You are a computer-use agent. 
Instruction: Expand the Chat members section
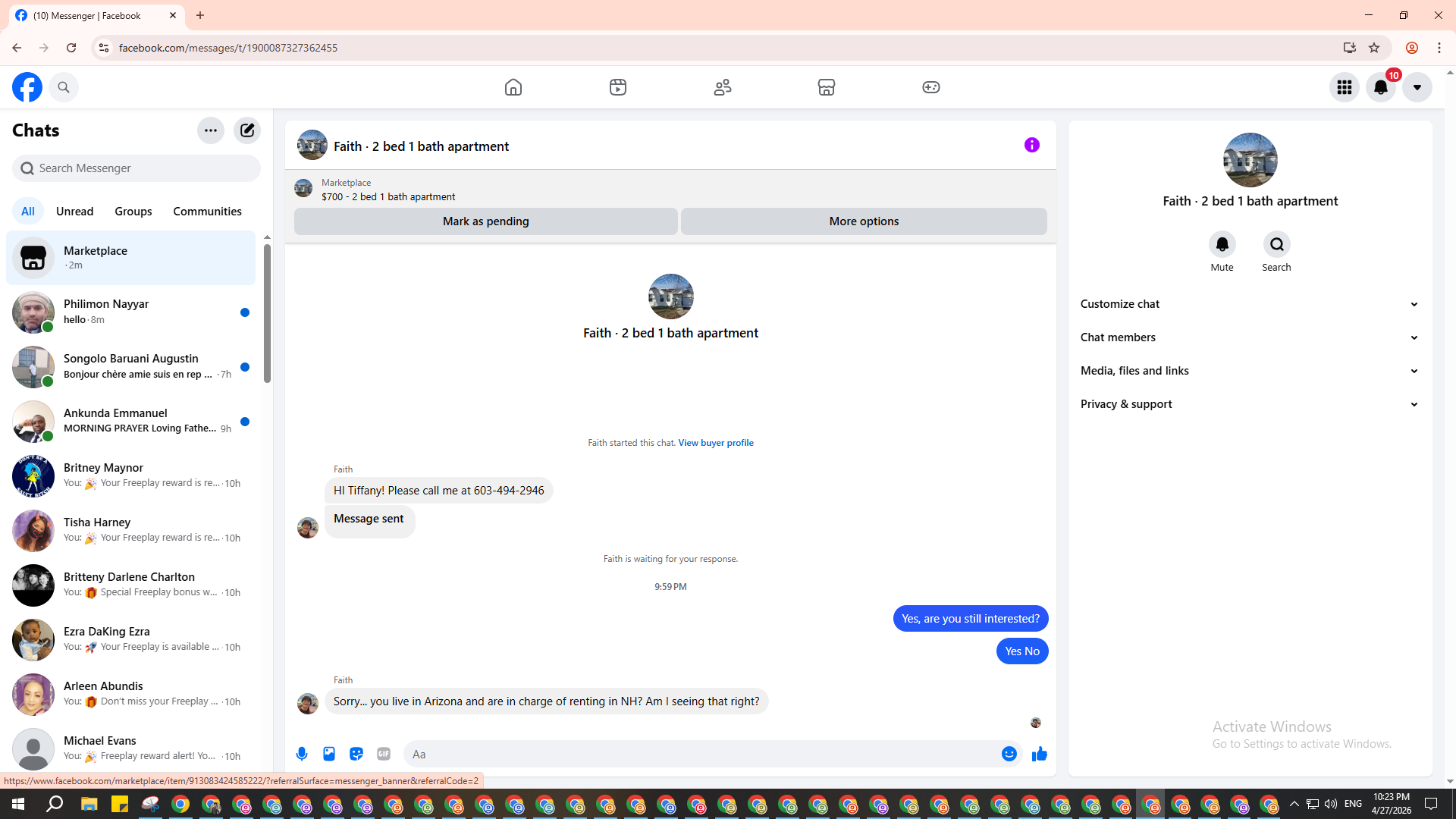1250,337
